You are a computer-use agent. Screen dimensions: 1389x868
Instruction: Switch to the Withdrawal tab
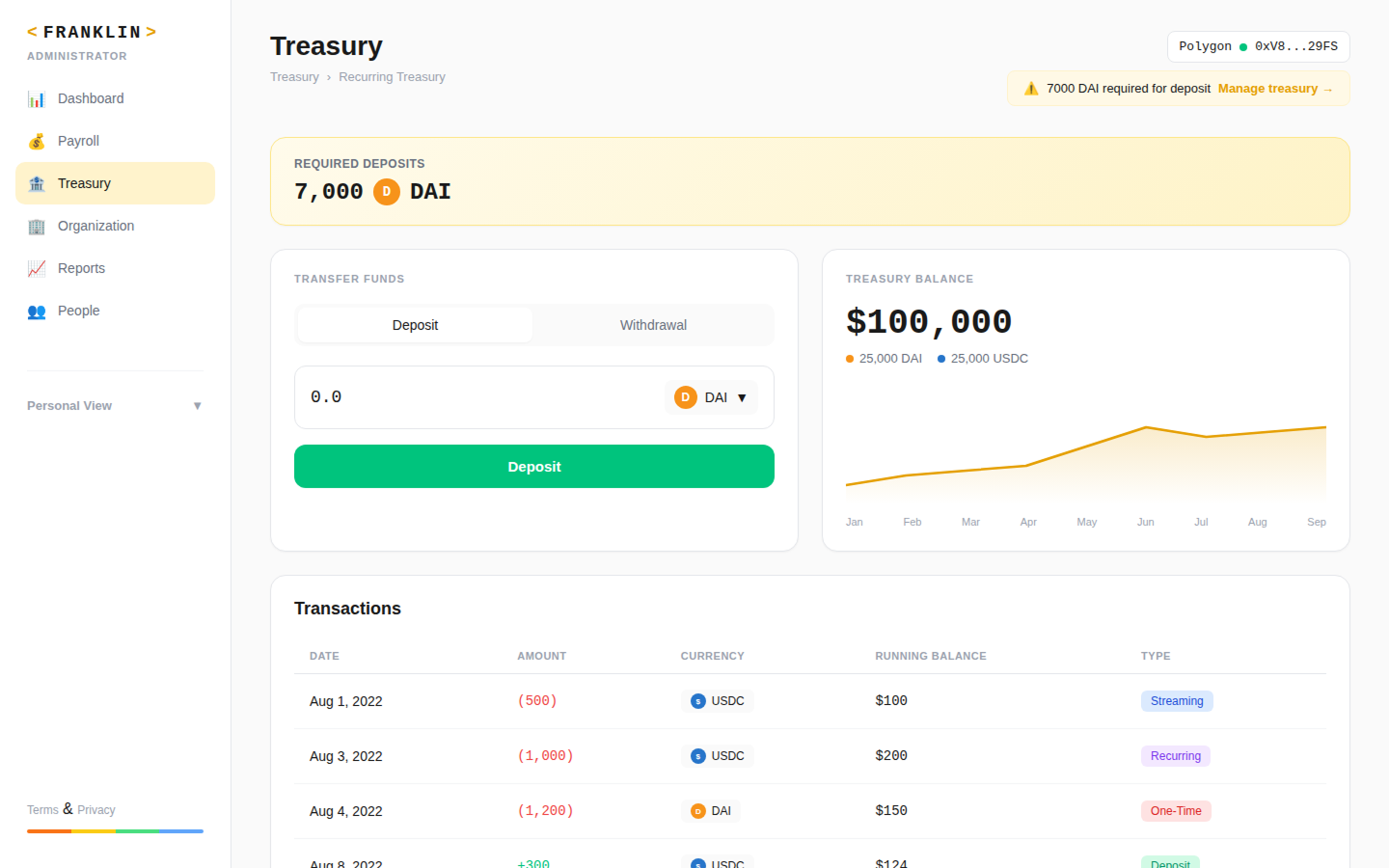653,324
